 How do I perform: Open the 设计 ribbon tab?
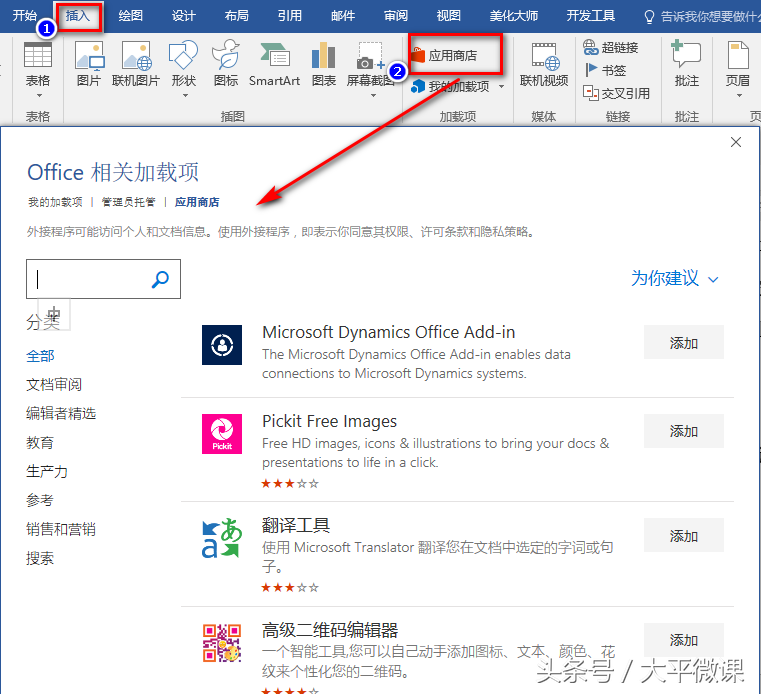tap(183, 16)
